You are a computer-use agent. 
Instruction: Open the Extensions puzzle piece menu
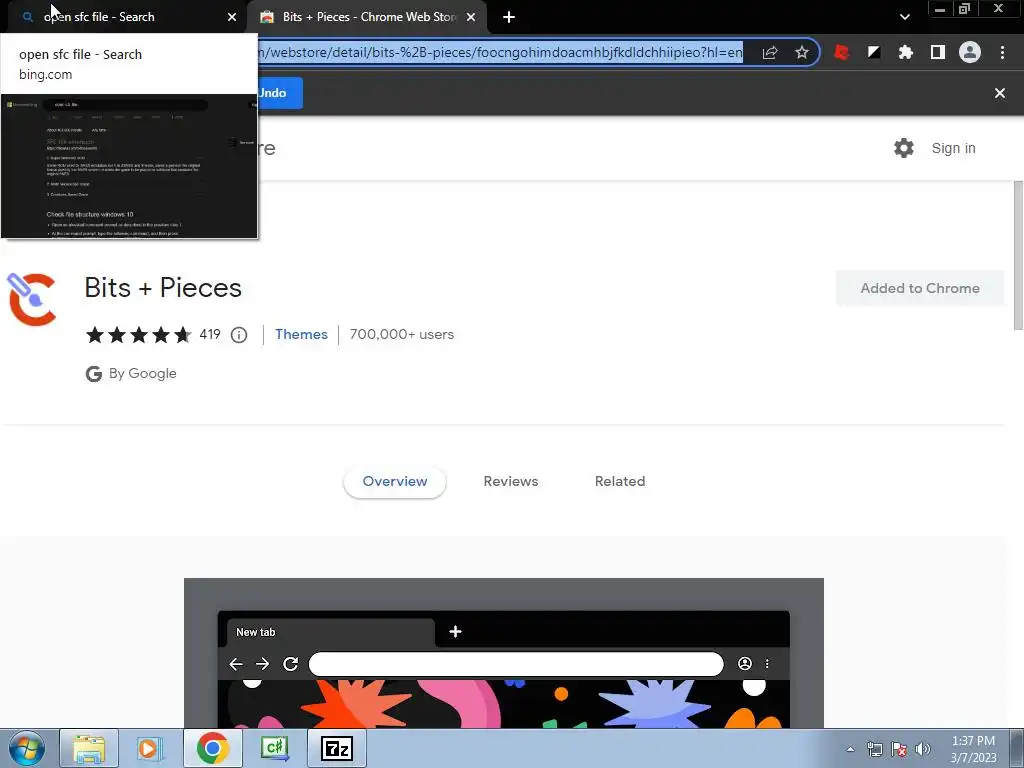click(906, 52)
